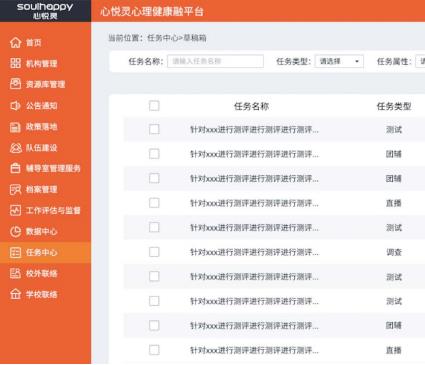Viewport: 425px width, 365px height.
Task: Click 任务中心 in the breadcrumb
Action: pos(163,38)
